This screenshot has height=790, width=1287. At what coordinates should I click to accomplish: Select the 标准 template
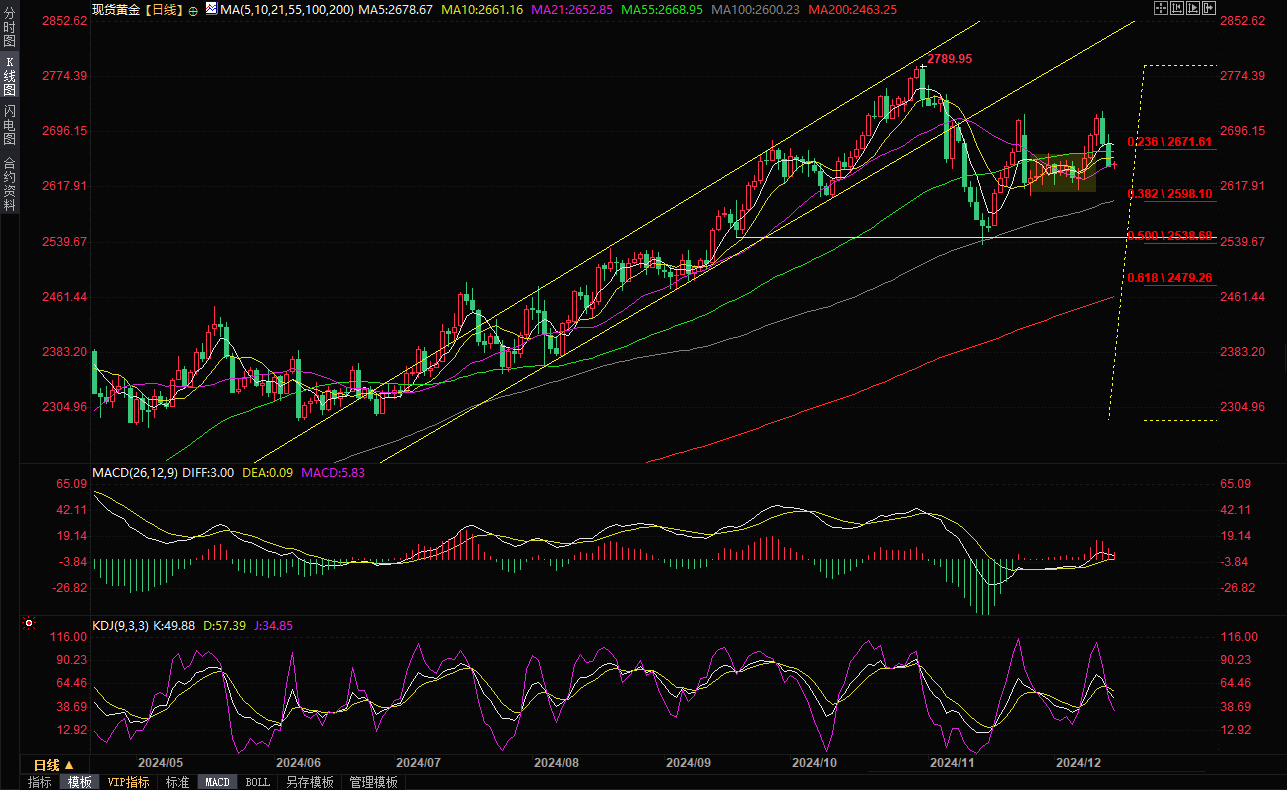pyautogui.click(x=177, y=782)
